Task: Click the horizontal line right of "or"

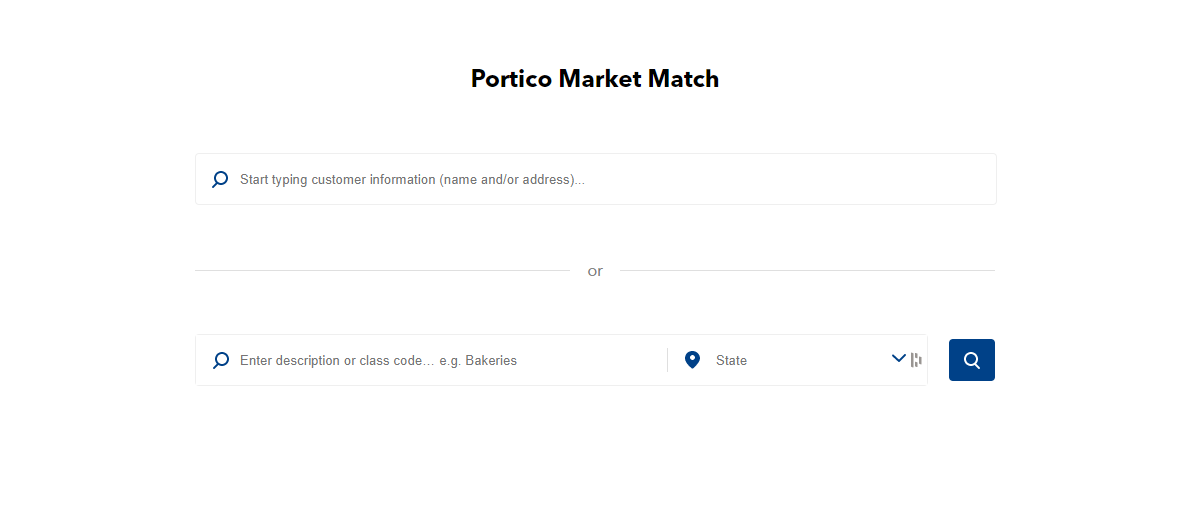Action: [x=807, y=270]
